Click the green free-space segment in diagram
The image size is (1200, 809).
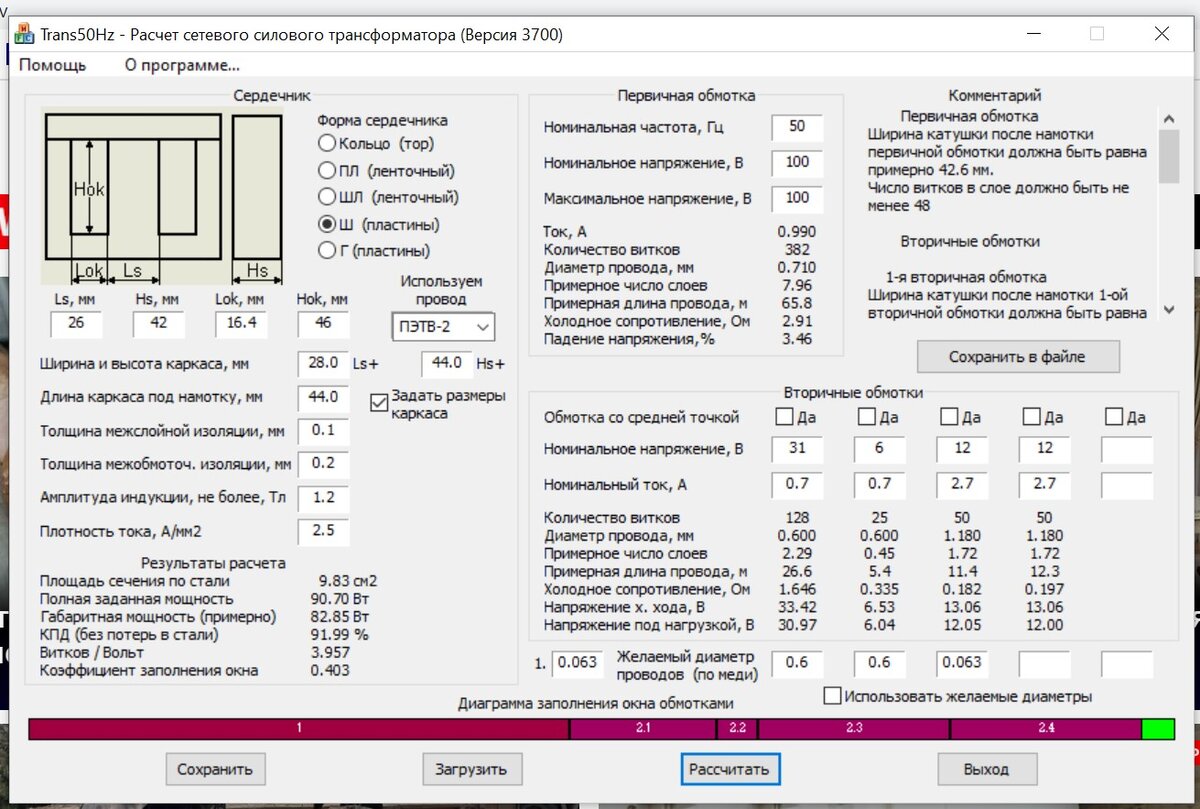coord(1158,729)
